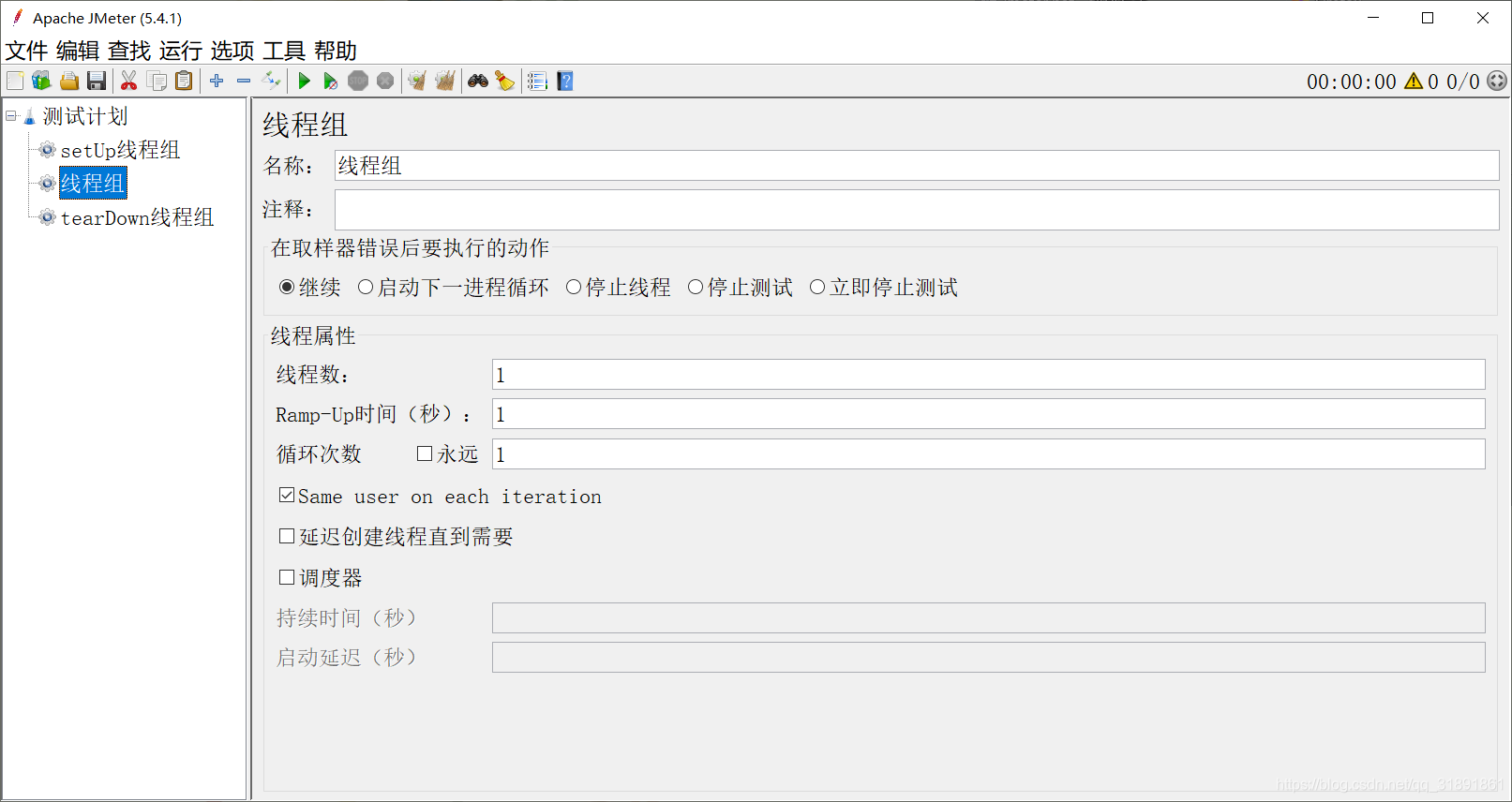Select 线程组 node in the tree

[x=93, y=184]
